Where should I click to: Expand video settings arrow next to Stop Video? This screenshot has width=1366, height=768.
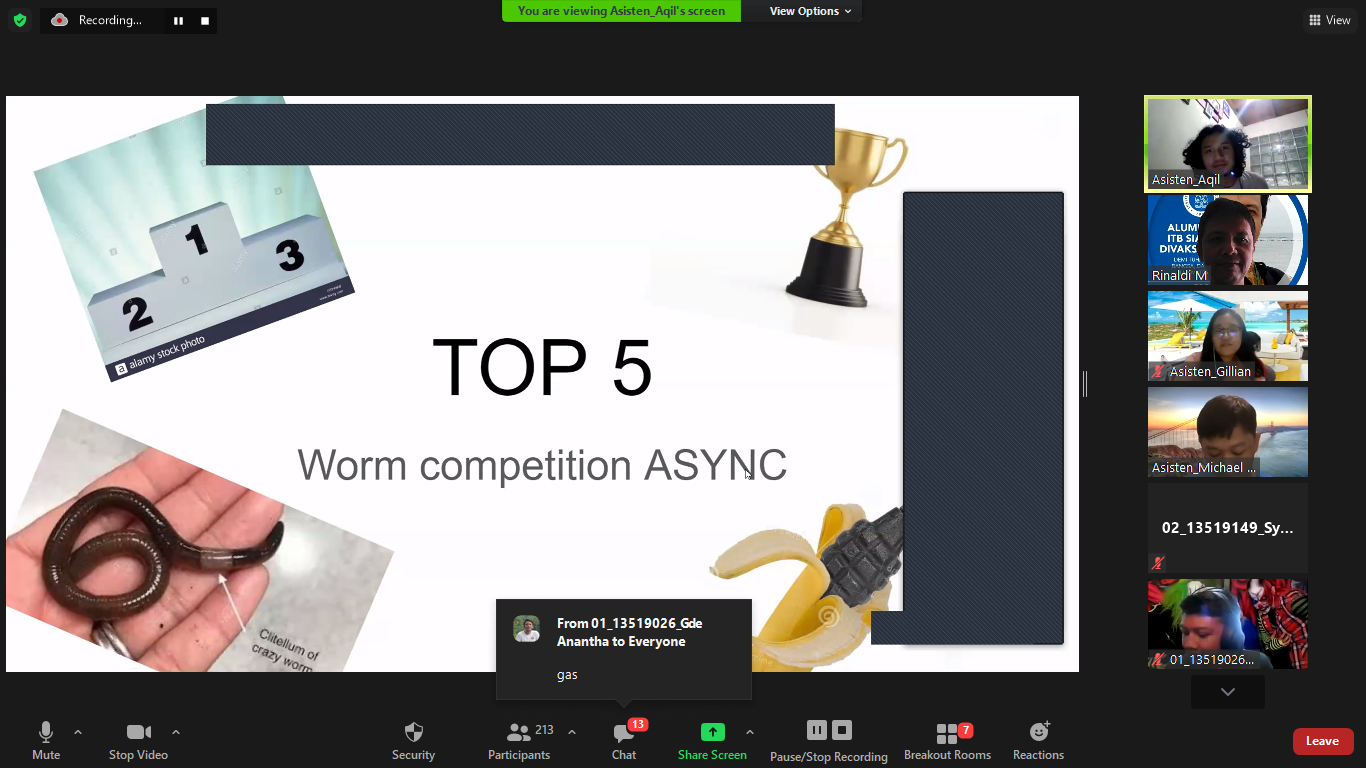176,732
